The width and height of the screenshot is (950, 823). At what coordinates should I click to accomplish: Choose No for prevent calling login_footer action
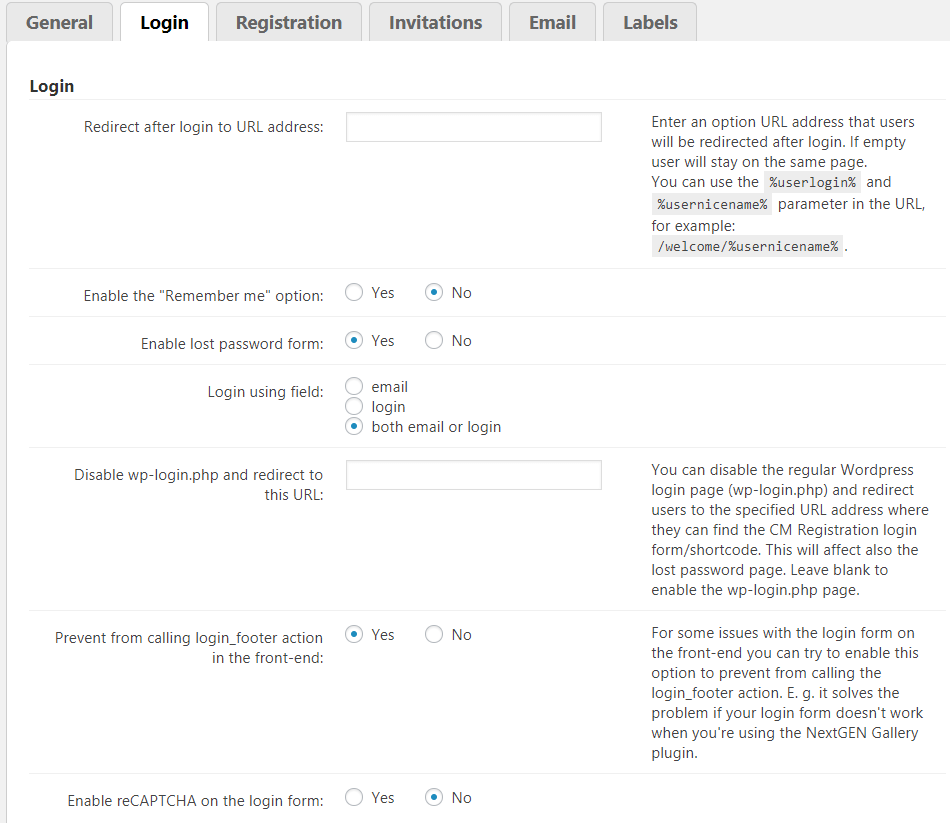coord(434,635)
